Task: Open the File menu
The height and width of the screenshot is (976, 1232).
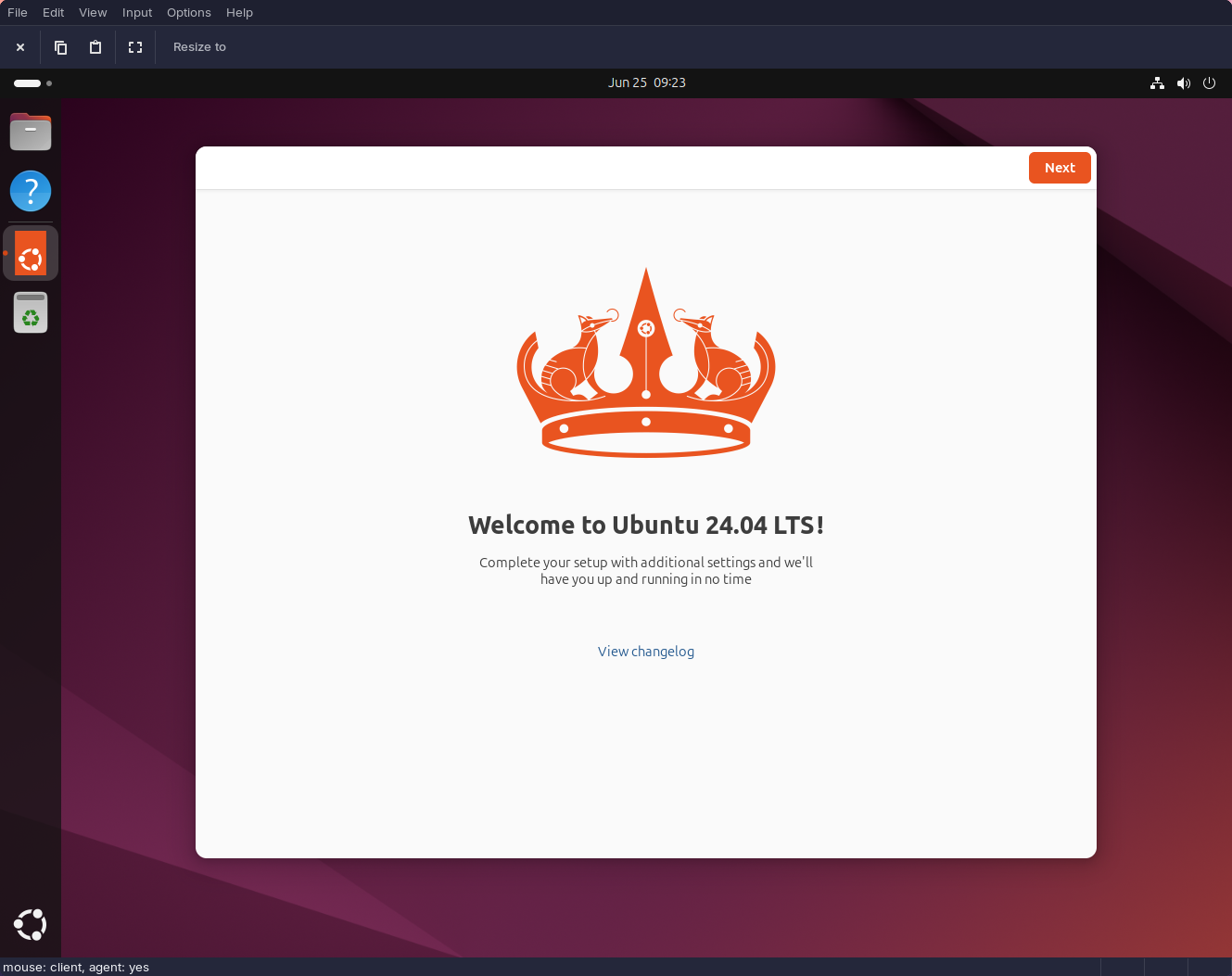Action: point(18,13)
